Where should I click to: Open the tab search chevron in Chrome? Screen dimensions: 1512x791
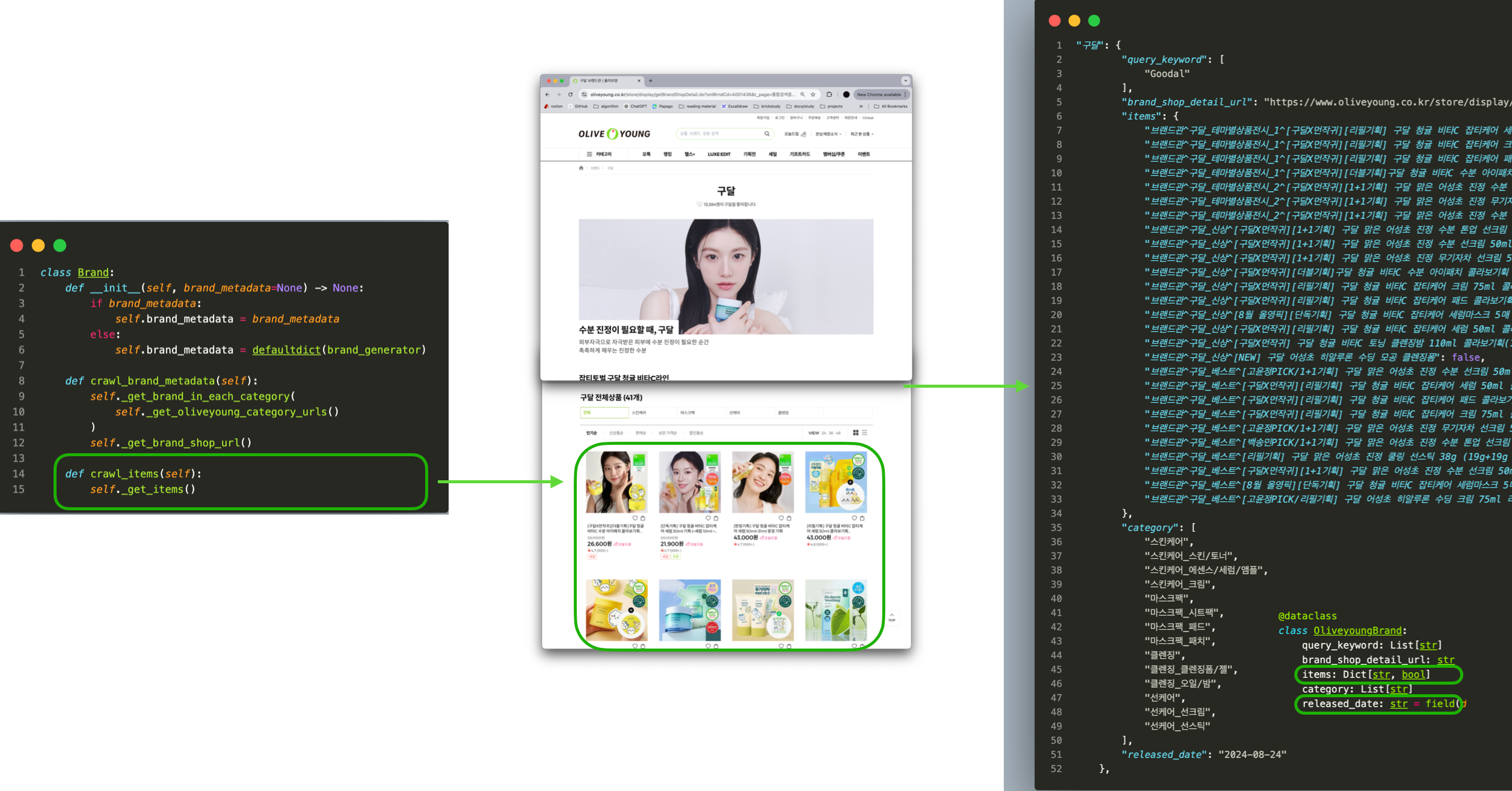[x=905, y=81]
